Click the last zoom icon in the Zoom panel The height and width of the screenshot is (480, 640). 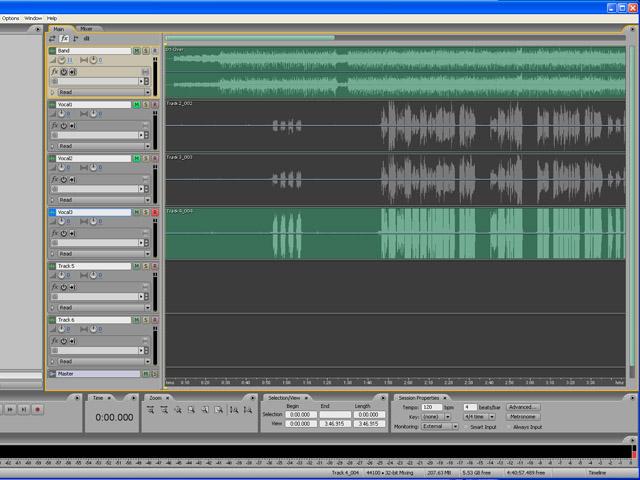[248, 410]
